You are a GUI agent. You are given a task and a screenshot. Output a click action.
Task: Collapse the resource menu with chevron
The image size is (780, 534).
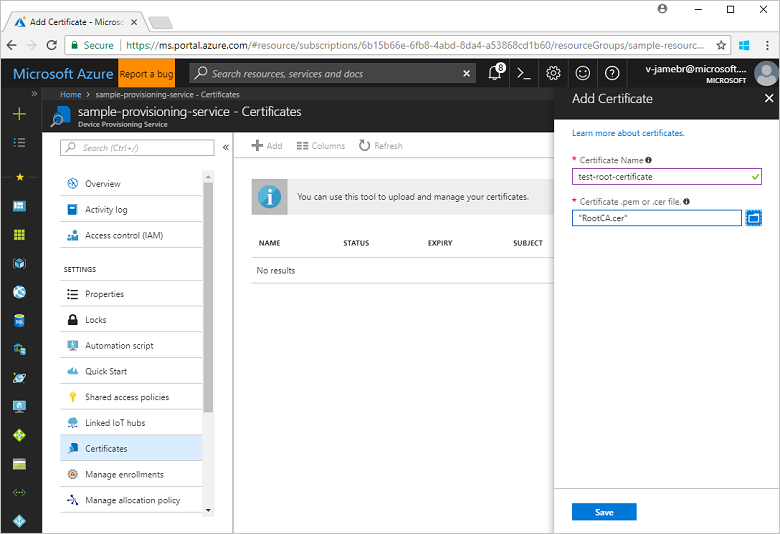click(x=225, y=147)
